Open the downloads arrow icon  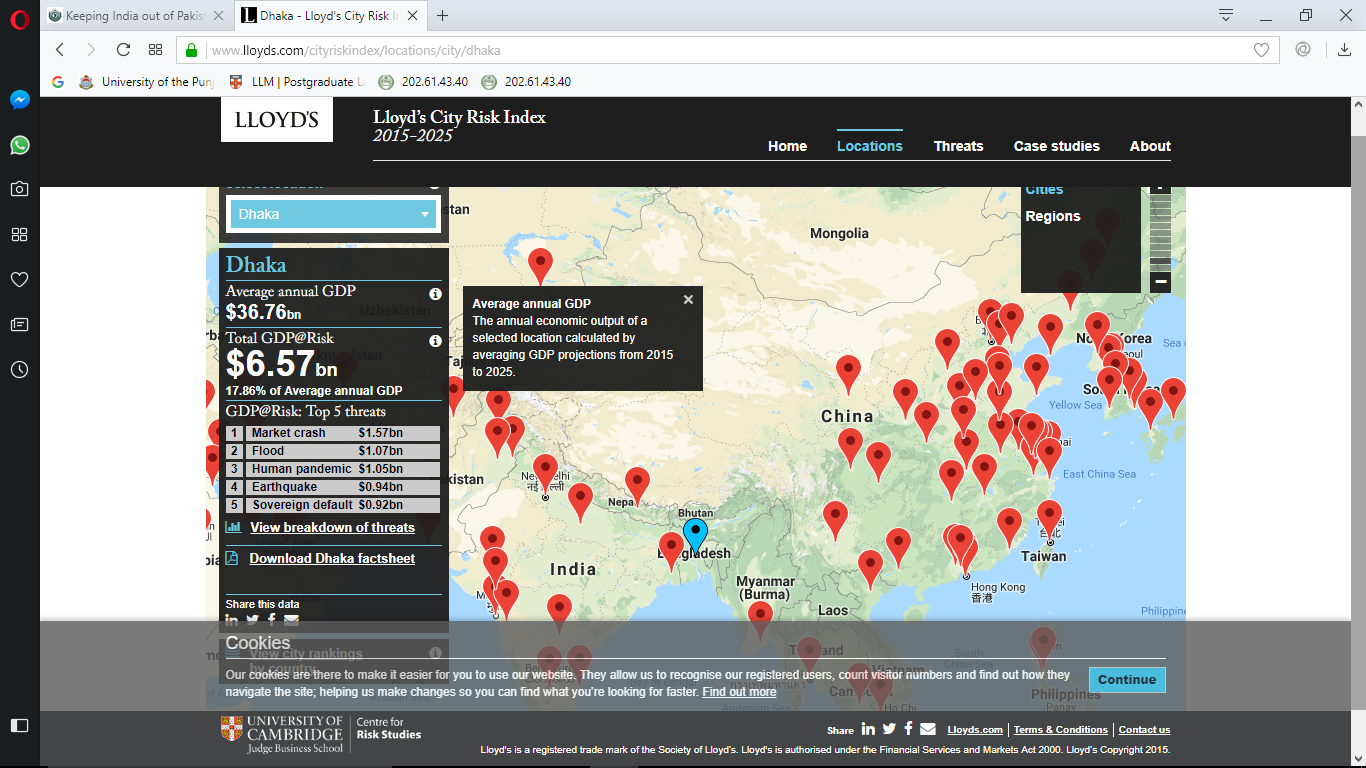1344,50
